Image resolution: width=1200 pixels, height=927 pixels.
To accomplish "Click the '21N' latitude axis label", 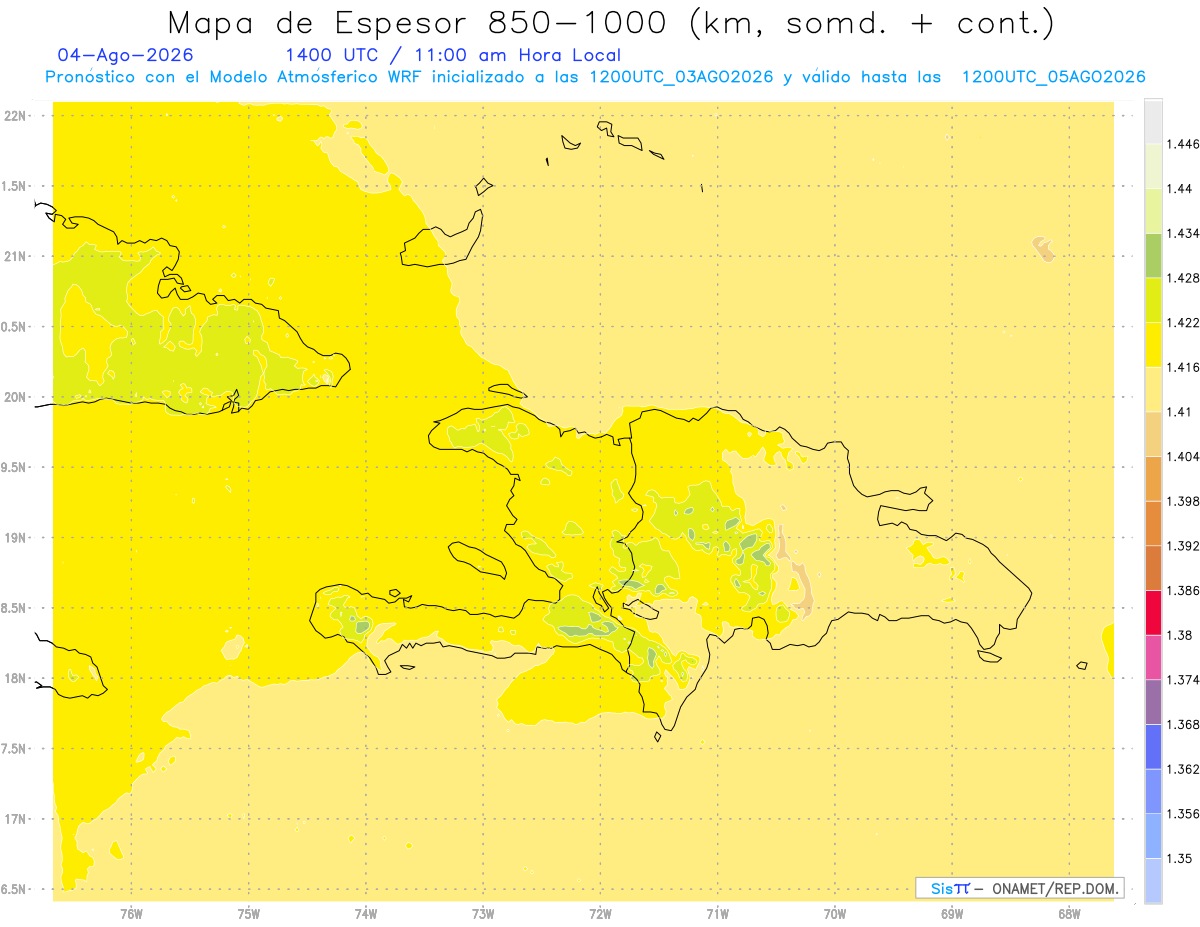I will point(16,256).
